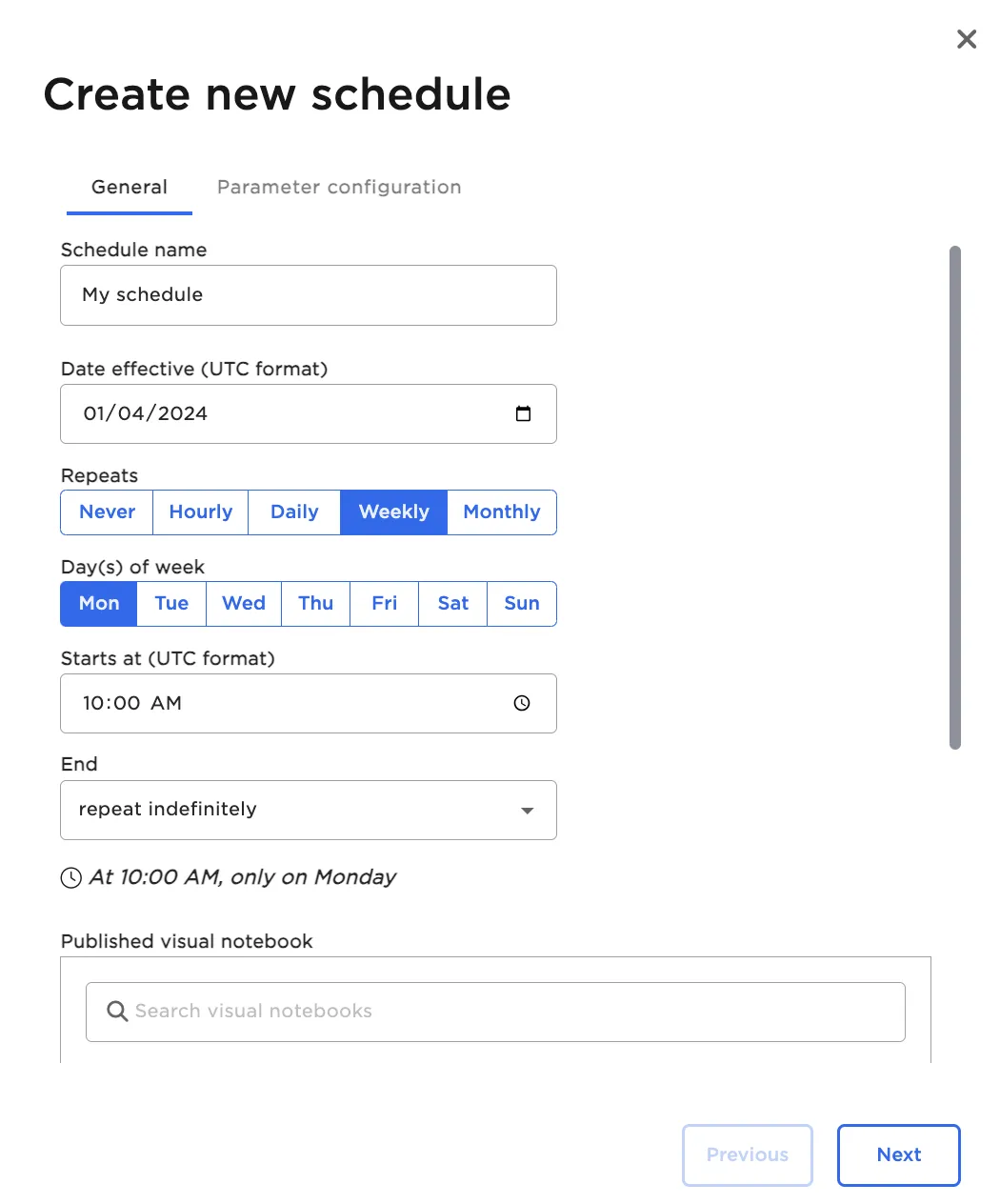The image size is (1000, 1204).
Task: Expand the End dropdown arrow
Action: 527,811
